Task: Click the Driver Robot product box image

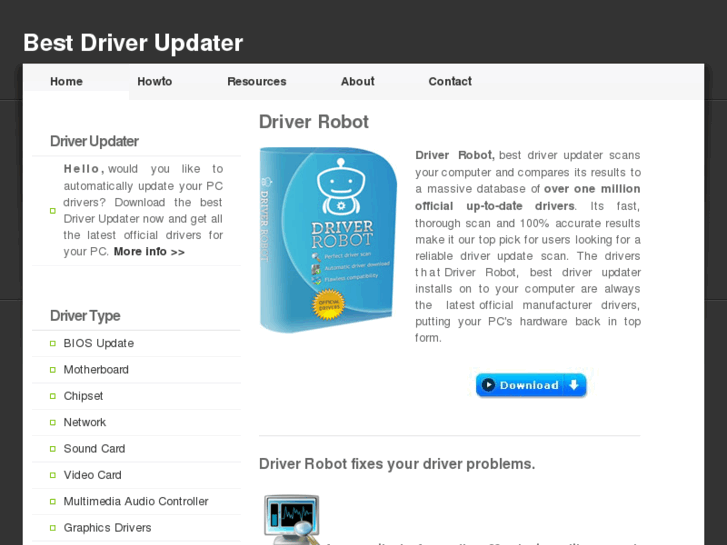Action: click(x=328, y=240)
